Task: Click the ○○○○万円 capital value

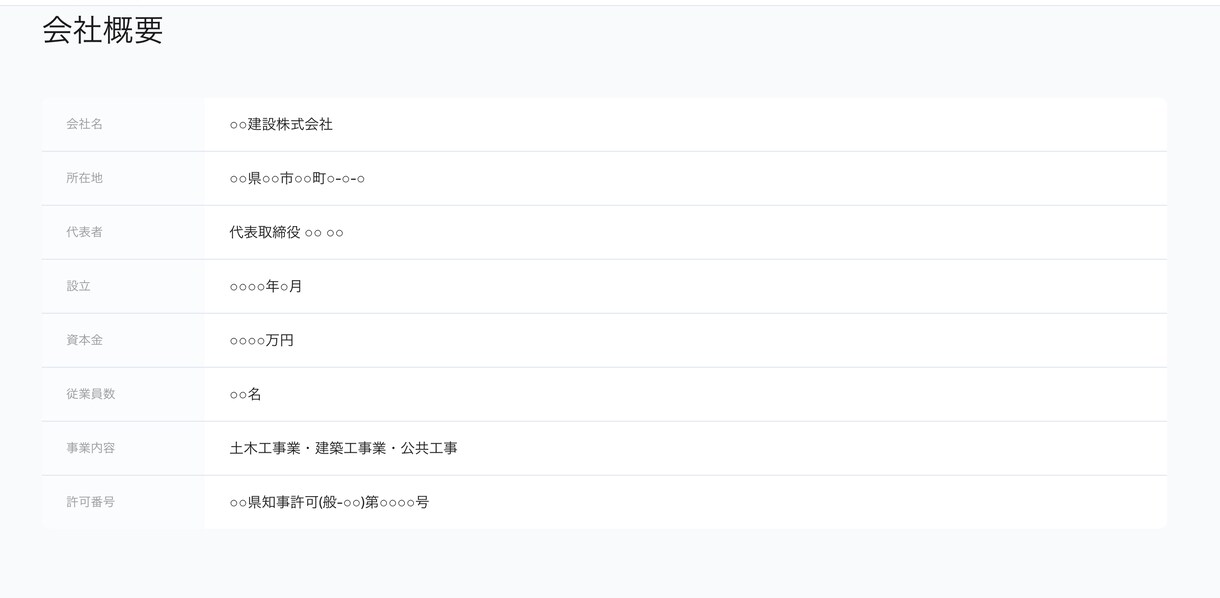Action: (262, 340)
